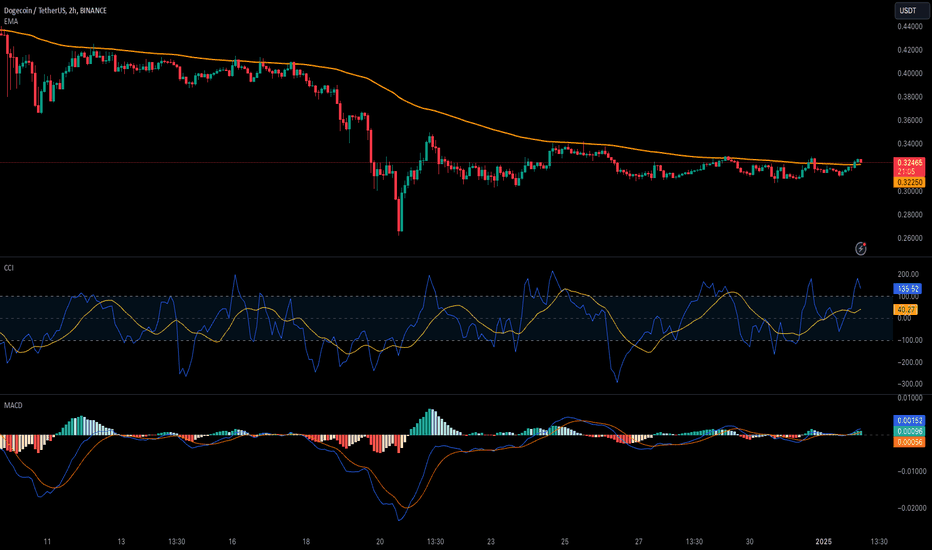Click the orange 0.32250 EMA value tag
The image size is (932, 550).
coord(909,183)
